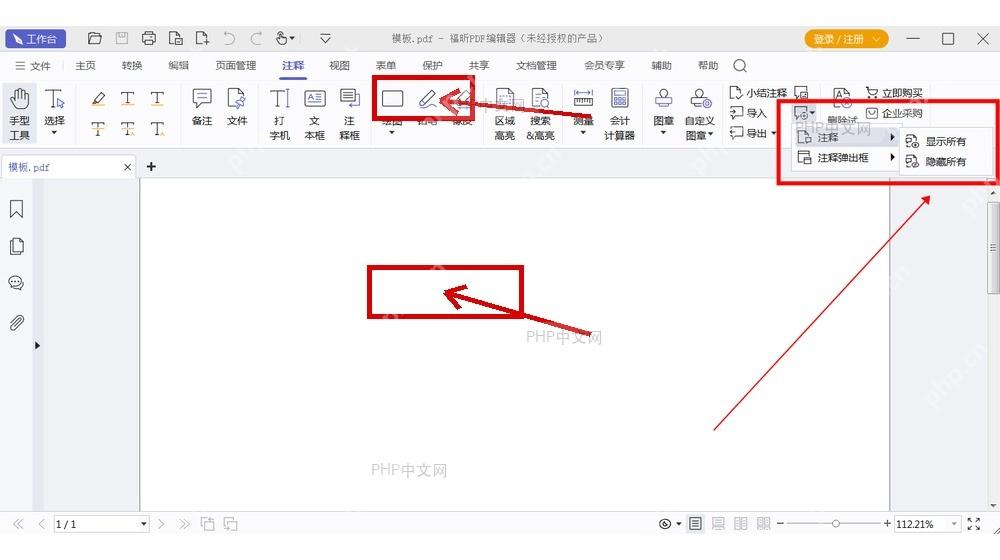Click the print icon in quick toolbar

pyautogui.click(x=149, y=39)
